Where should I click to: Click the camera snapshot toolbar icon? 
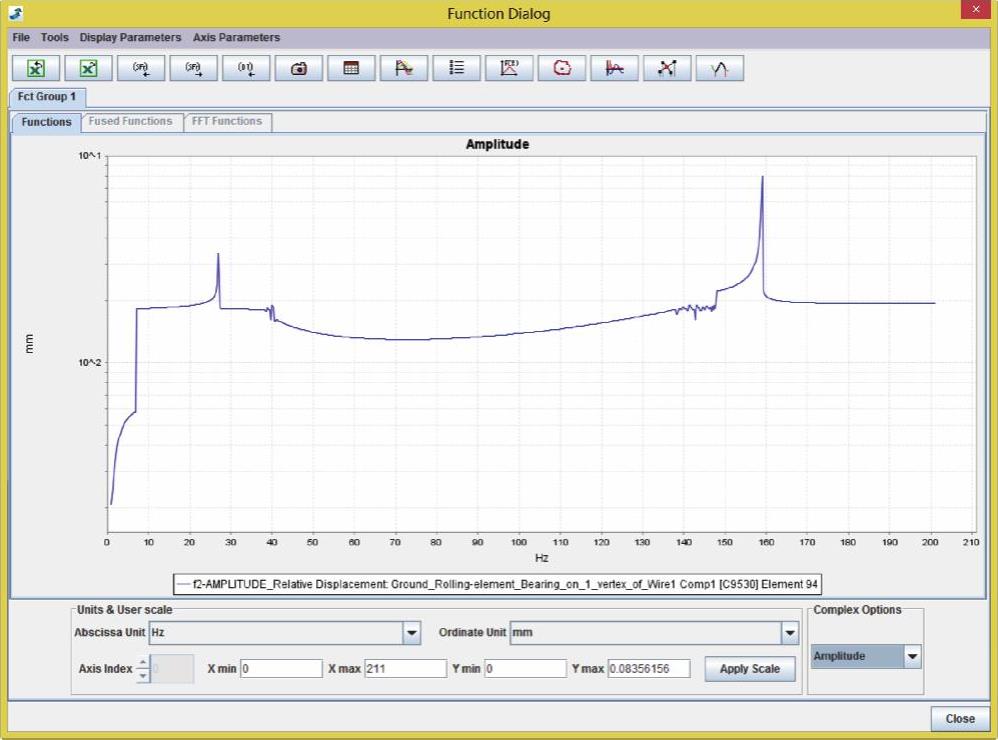pos(298,68)
